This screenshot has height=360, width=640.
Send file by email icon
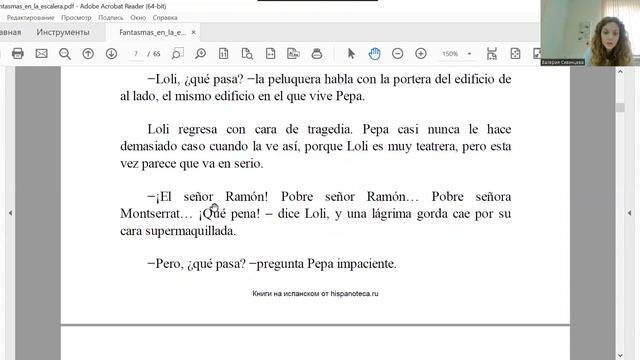pyautogui.click(x=41, y=53)
